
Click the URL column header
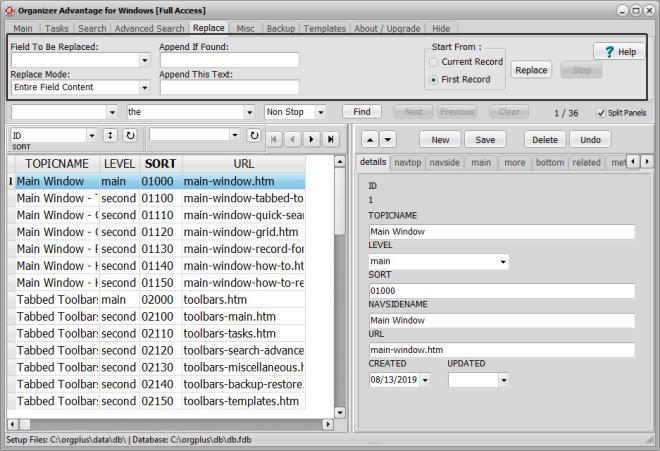[244, 164]
